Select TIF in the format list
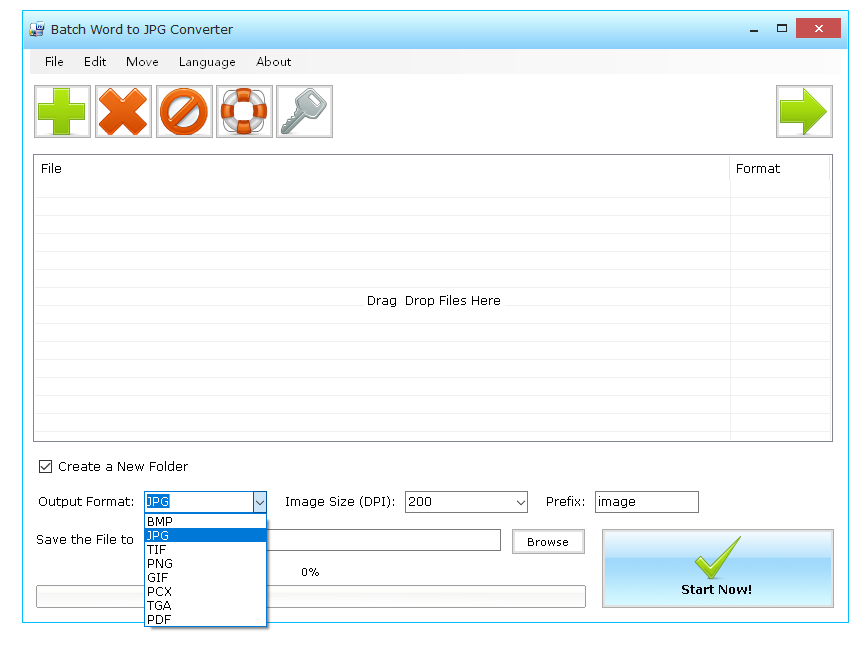 click(x=206, y=550)
